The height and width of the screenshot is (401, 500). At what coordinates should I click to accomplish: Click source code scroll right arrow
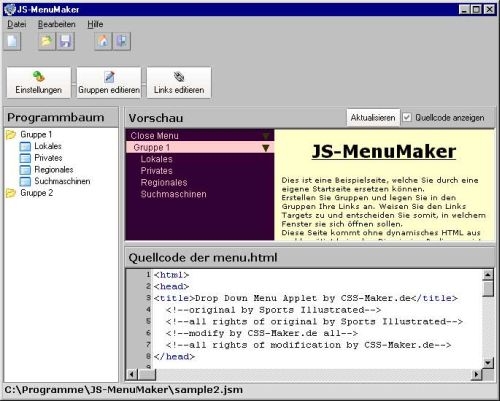477,374
